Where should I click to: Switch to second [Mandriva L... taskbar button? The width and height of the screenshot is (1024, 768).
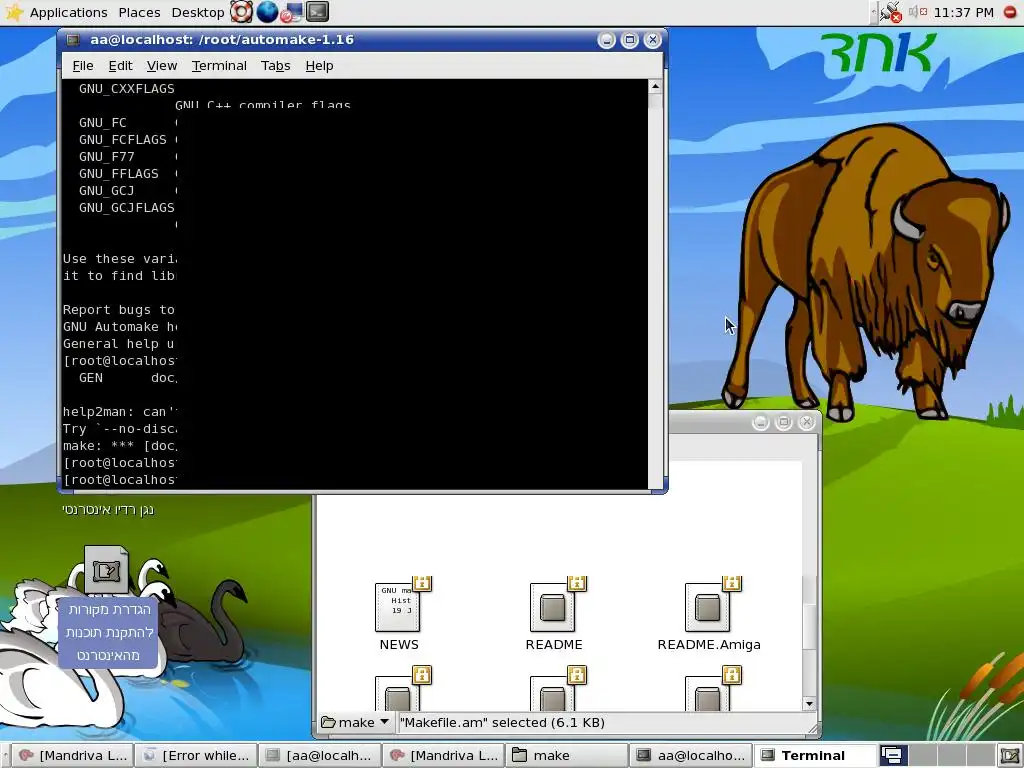443,756
